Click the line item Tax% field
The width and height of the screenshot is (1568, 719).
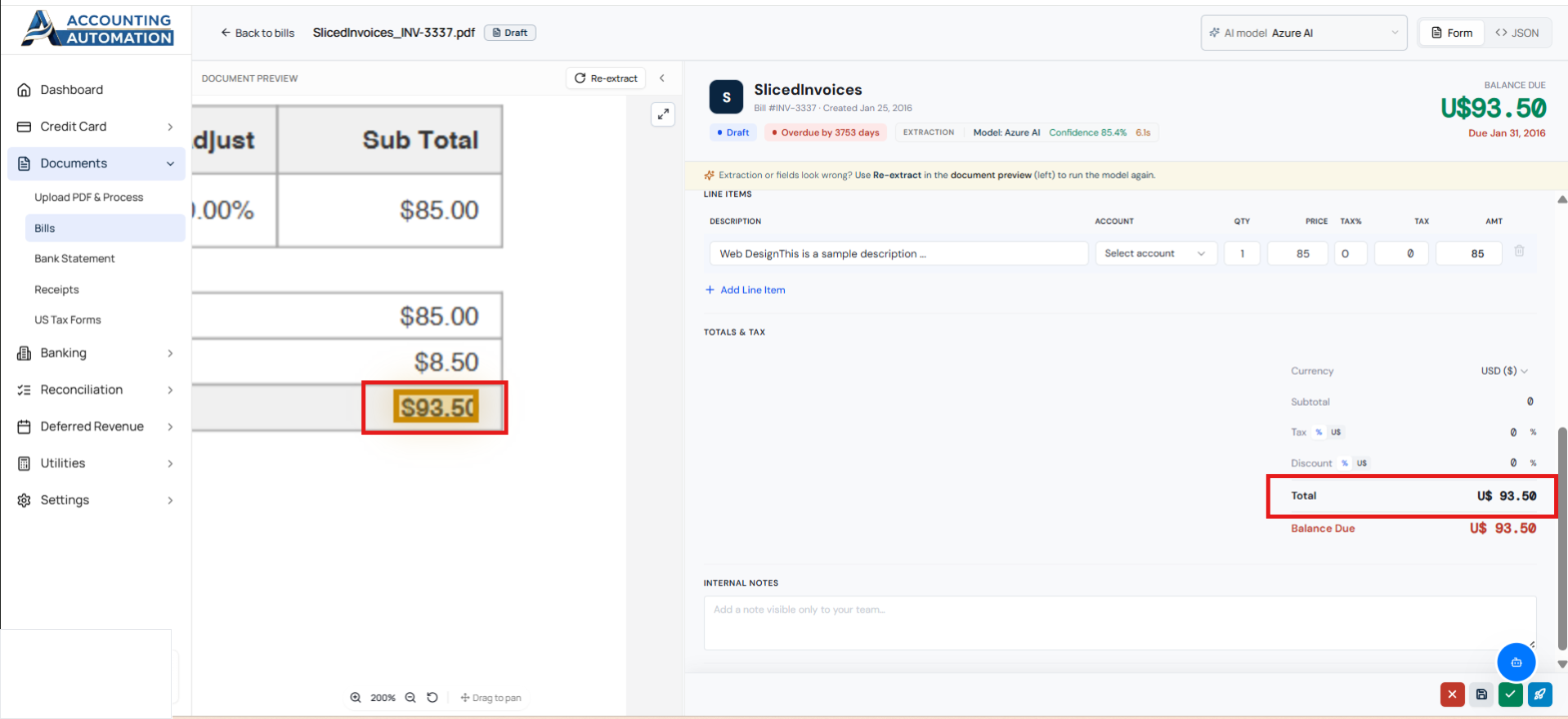[x=1351, y=253]
